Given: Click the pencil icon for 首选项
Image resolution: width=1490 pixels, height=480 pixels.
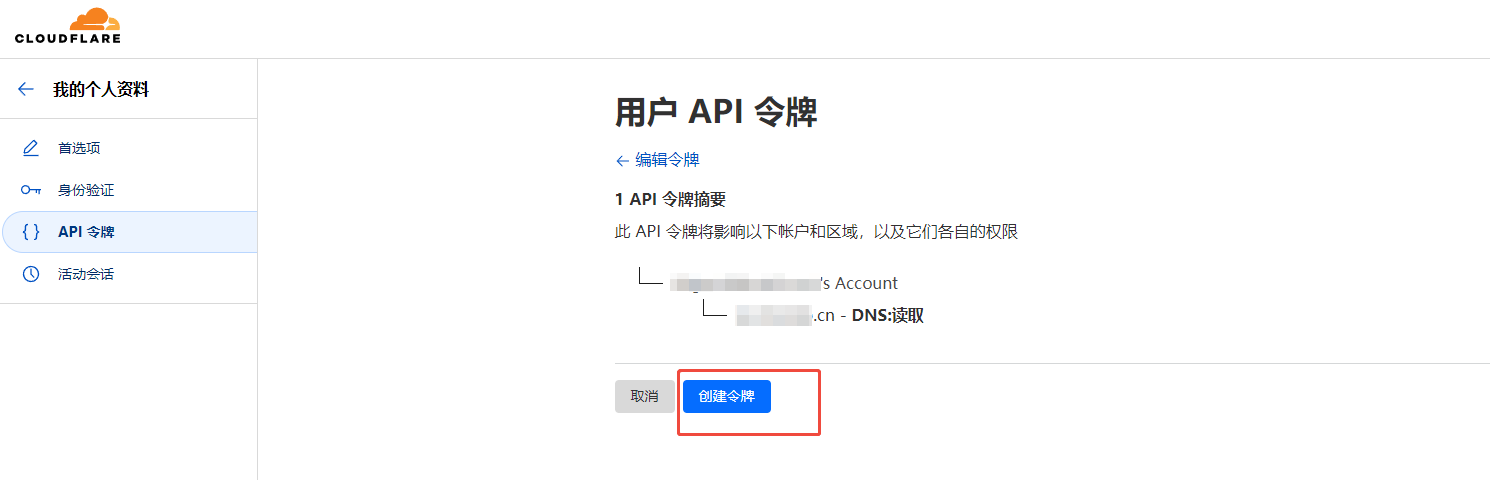Looking at the screenshot, I should click(31, 148).
